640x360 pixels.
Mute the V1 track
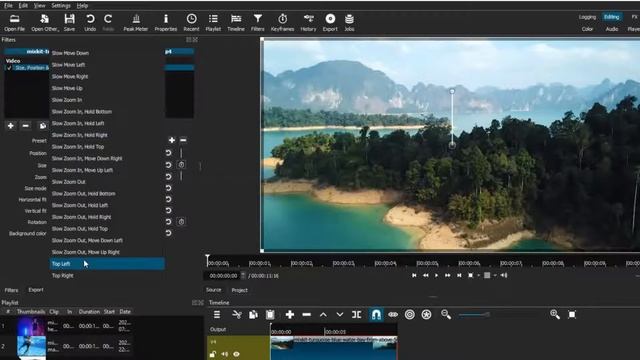tap(224, 354)
